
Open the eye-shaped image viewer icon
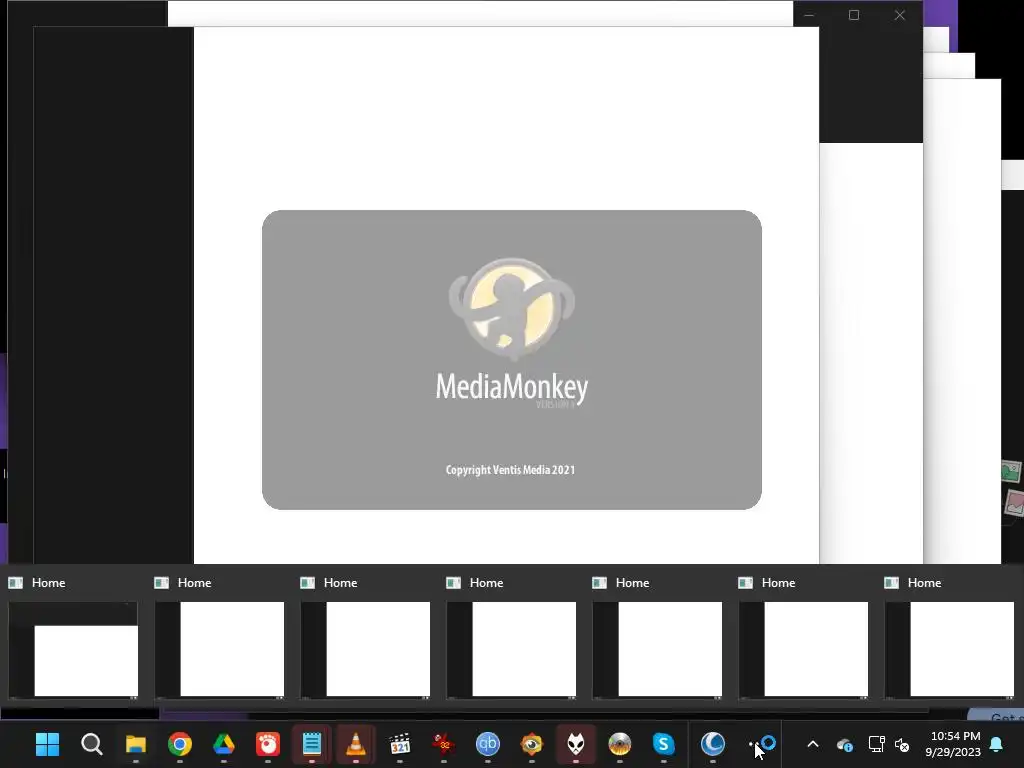tap(532, 744)
